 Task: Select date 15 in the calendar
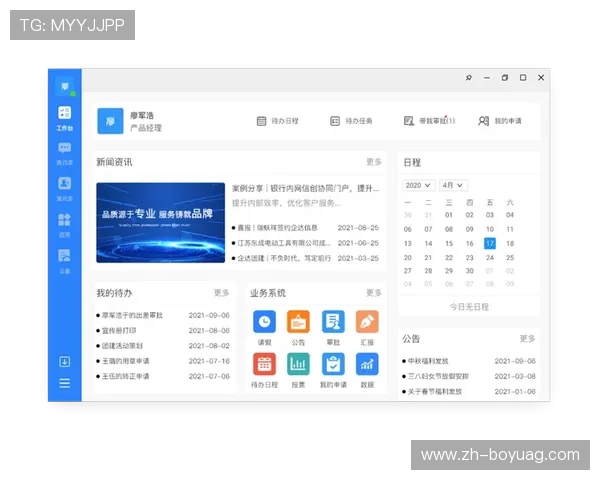tap(449, 243)
